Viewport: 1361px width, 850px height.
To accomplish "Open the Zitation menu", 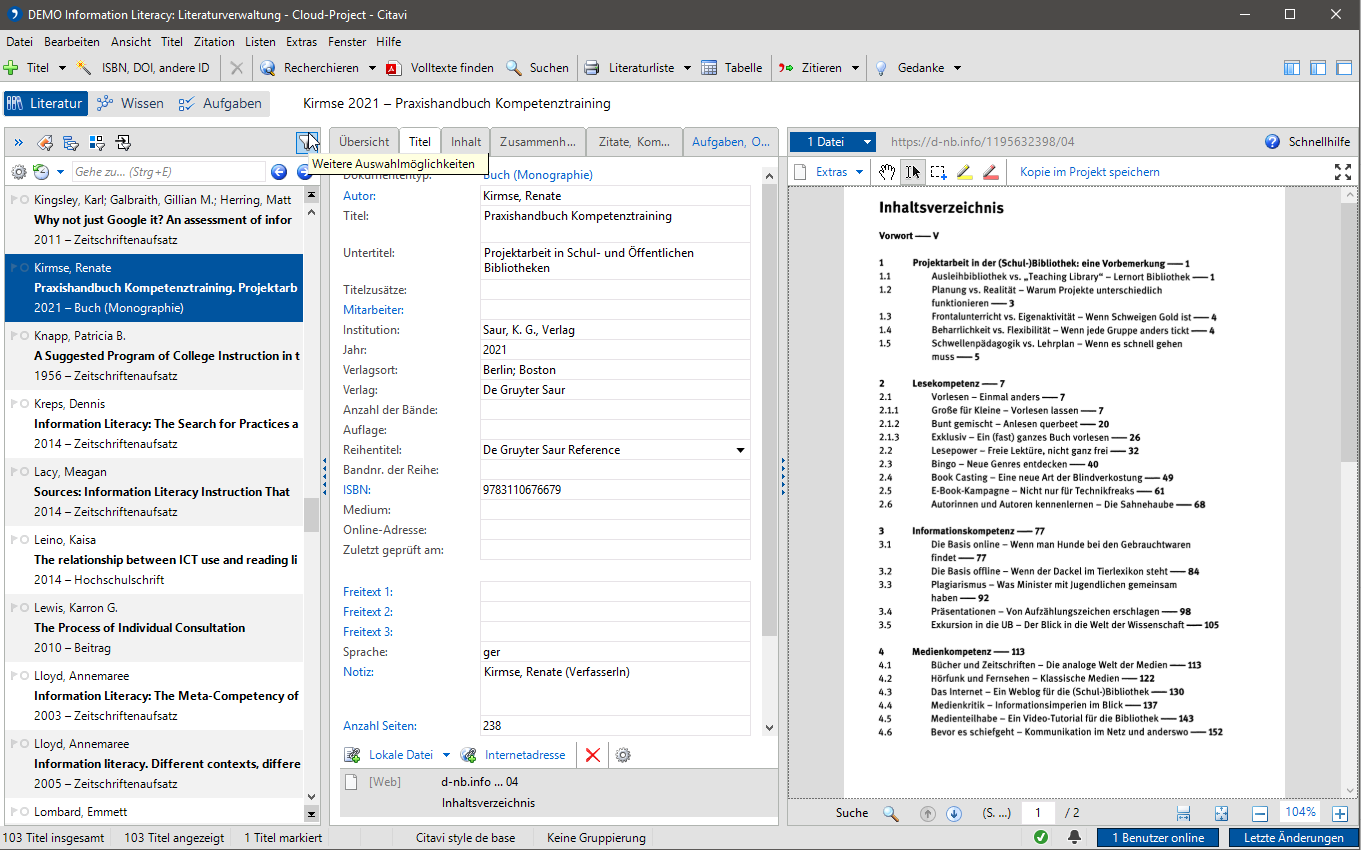I will pyautogui.click(x=214, y=42).
